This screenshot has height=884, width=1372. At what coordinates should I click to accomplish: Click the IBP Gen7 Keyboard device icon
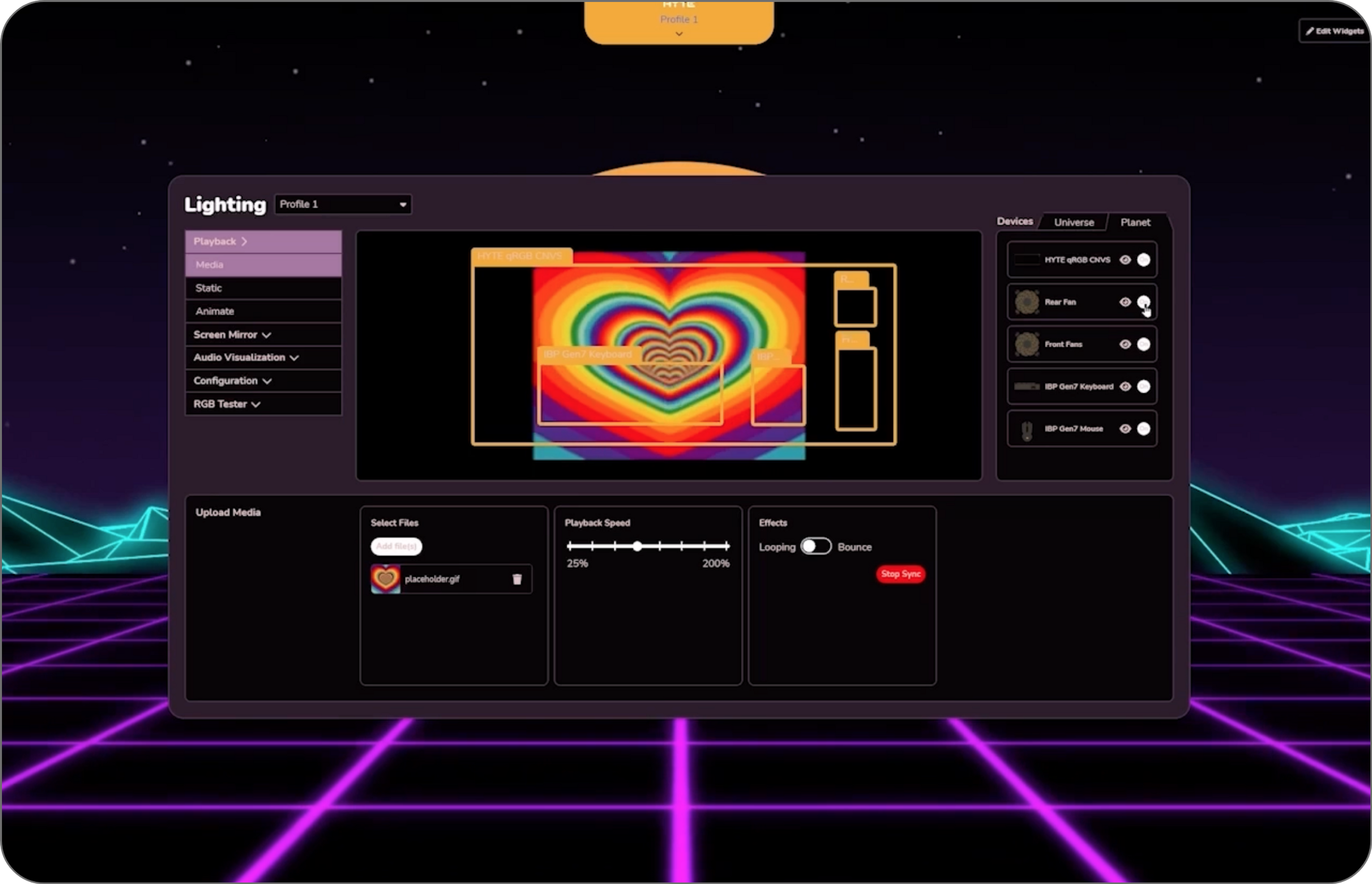click(x=1026, y=386)
